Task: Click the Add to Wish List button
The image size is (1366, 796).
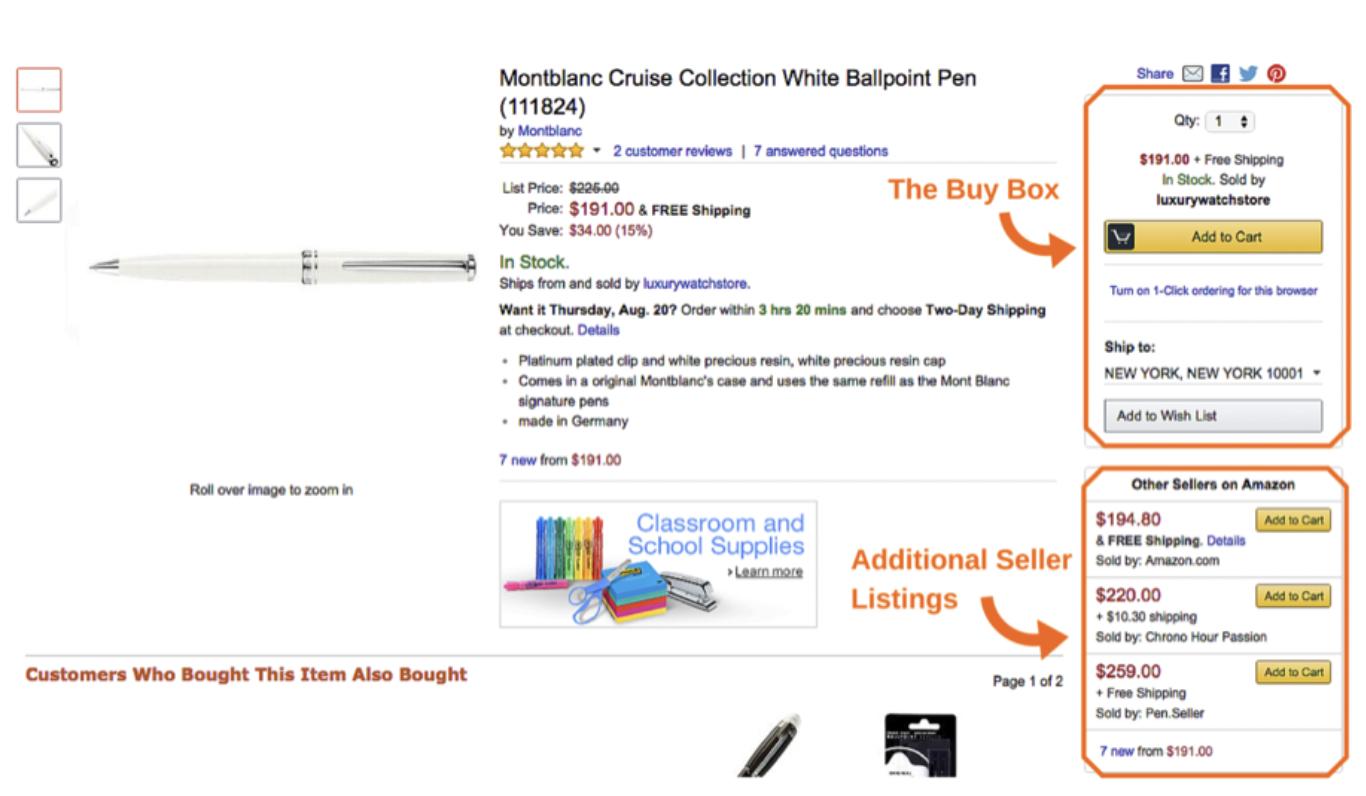Action: coord(1213,416)
